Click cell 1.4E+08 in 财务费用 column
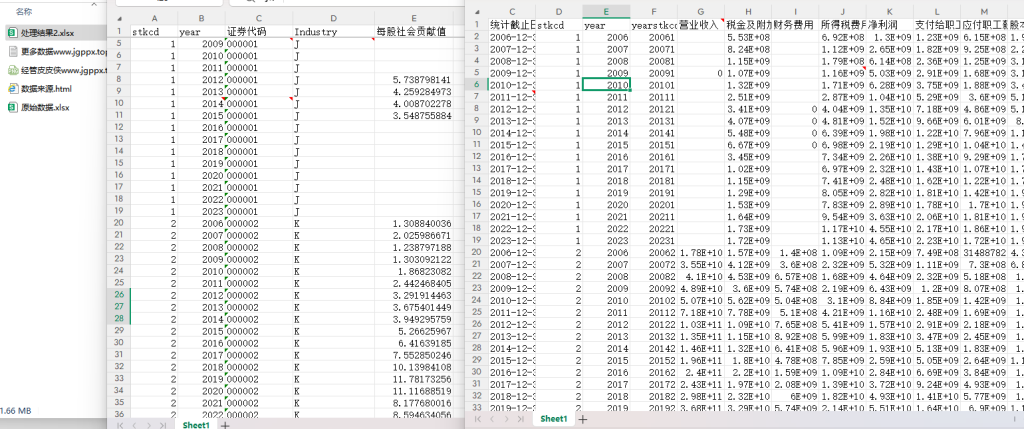 pos(795,252)
